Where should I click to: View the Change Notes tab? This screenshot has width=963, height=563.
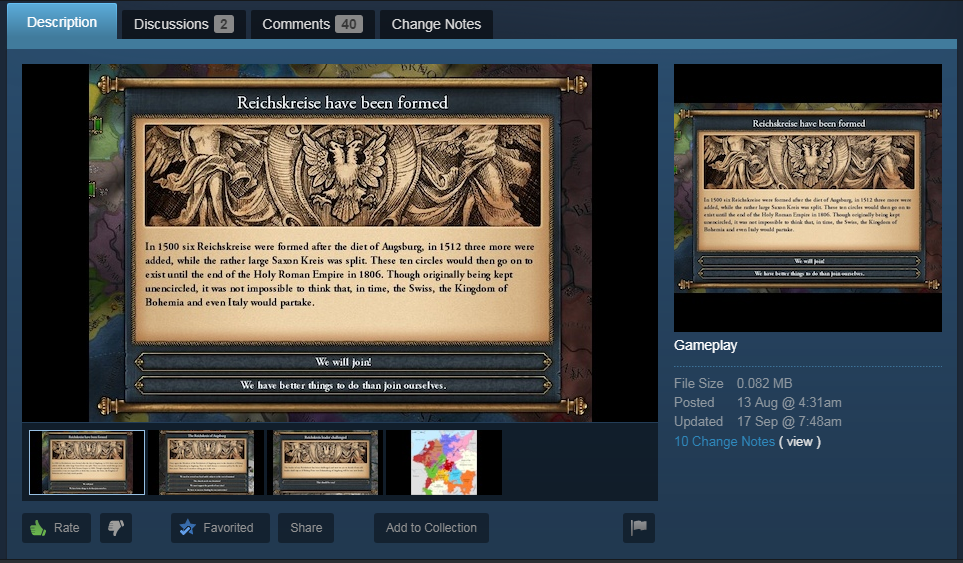[436, 25]
